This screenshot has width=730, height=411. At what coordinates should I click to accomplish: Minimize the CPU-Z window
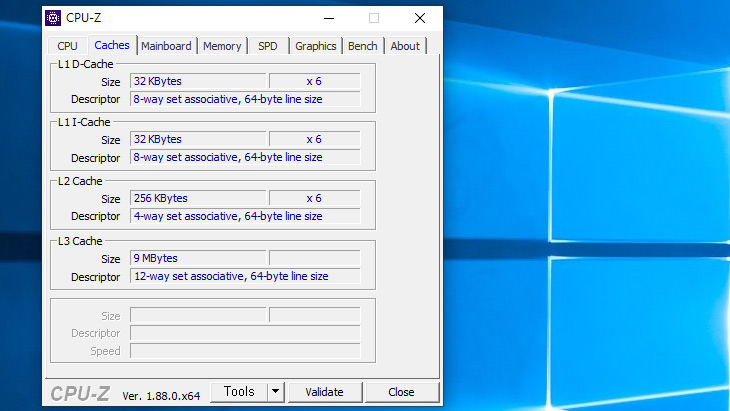(x=329, y=18)
